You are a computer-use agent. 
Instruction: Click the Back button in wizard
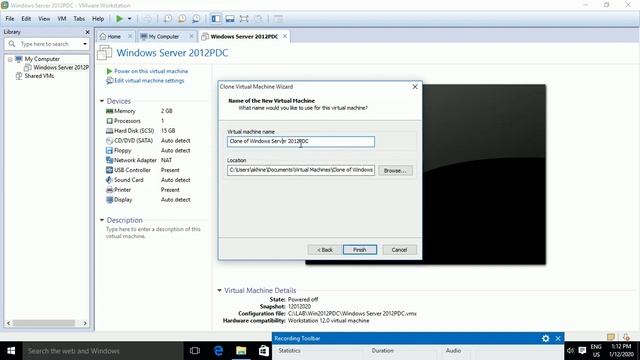pyautogui.click(x=324, y=250)
